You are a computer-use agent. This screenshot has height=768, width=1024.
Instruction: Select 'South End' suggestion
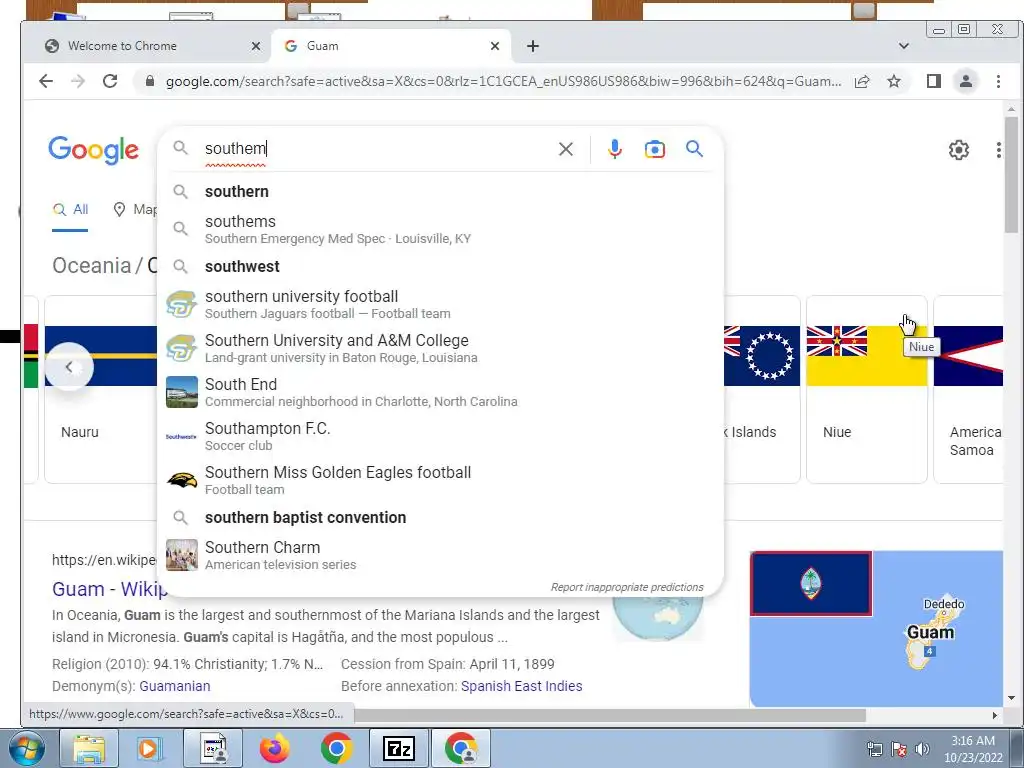point(441,392)
